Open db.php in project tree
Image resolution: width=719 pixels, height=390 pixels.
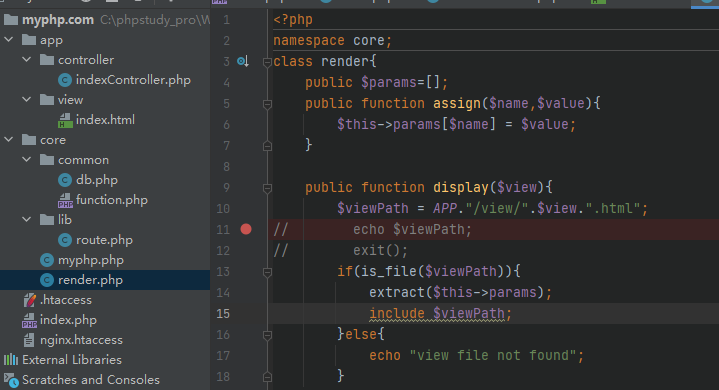[97, 180]
